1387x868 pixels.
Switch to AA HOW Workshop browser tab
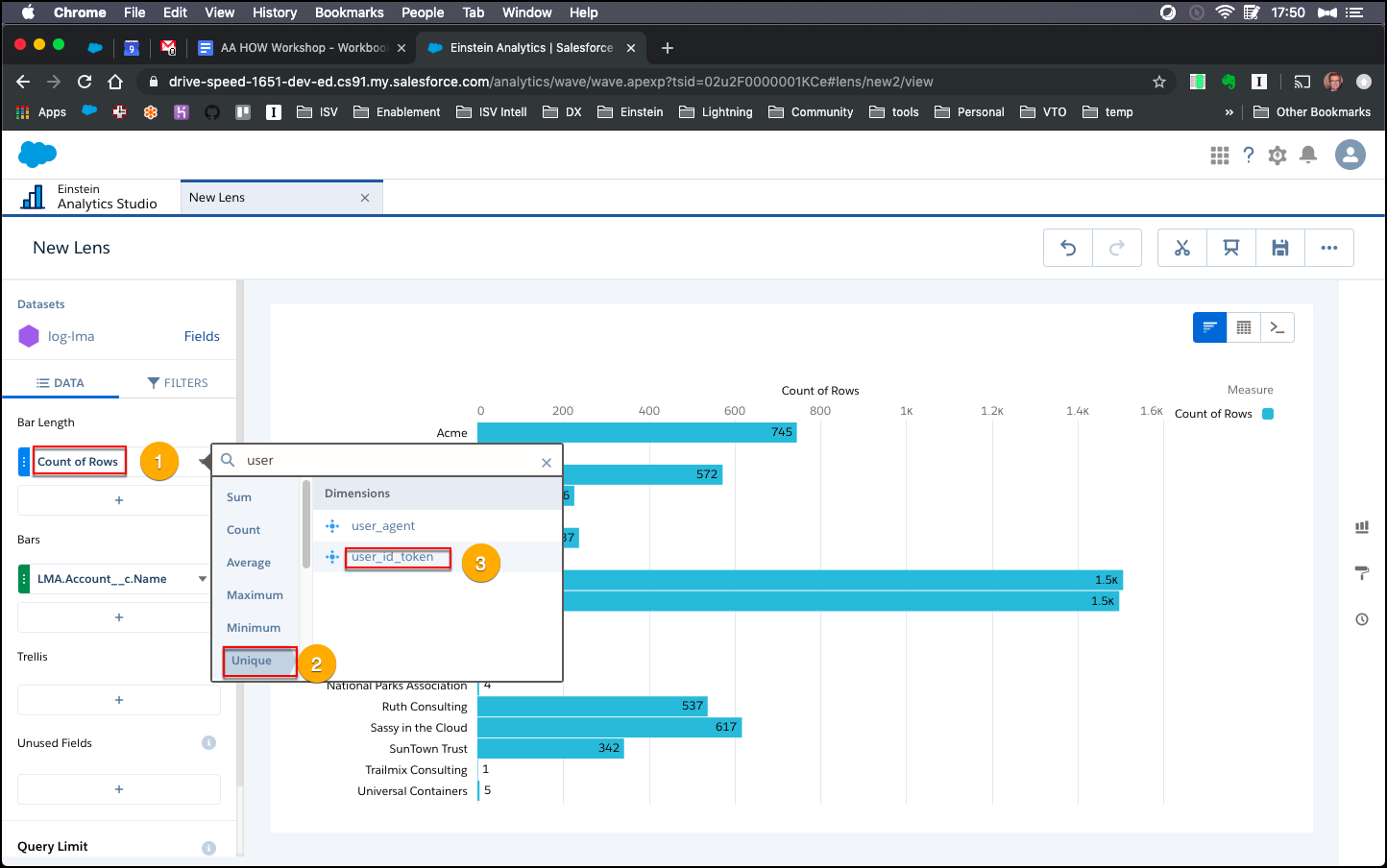303,47
